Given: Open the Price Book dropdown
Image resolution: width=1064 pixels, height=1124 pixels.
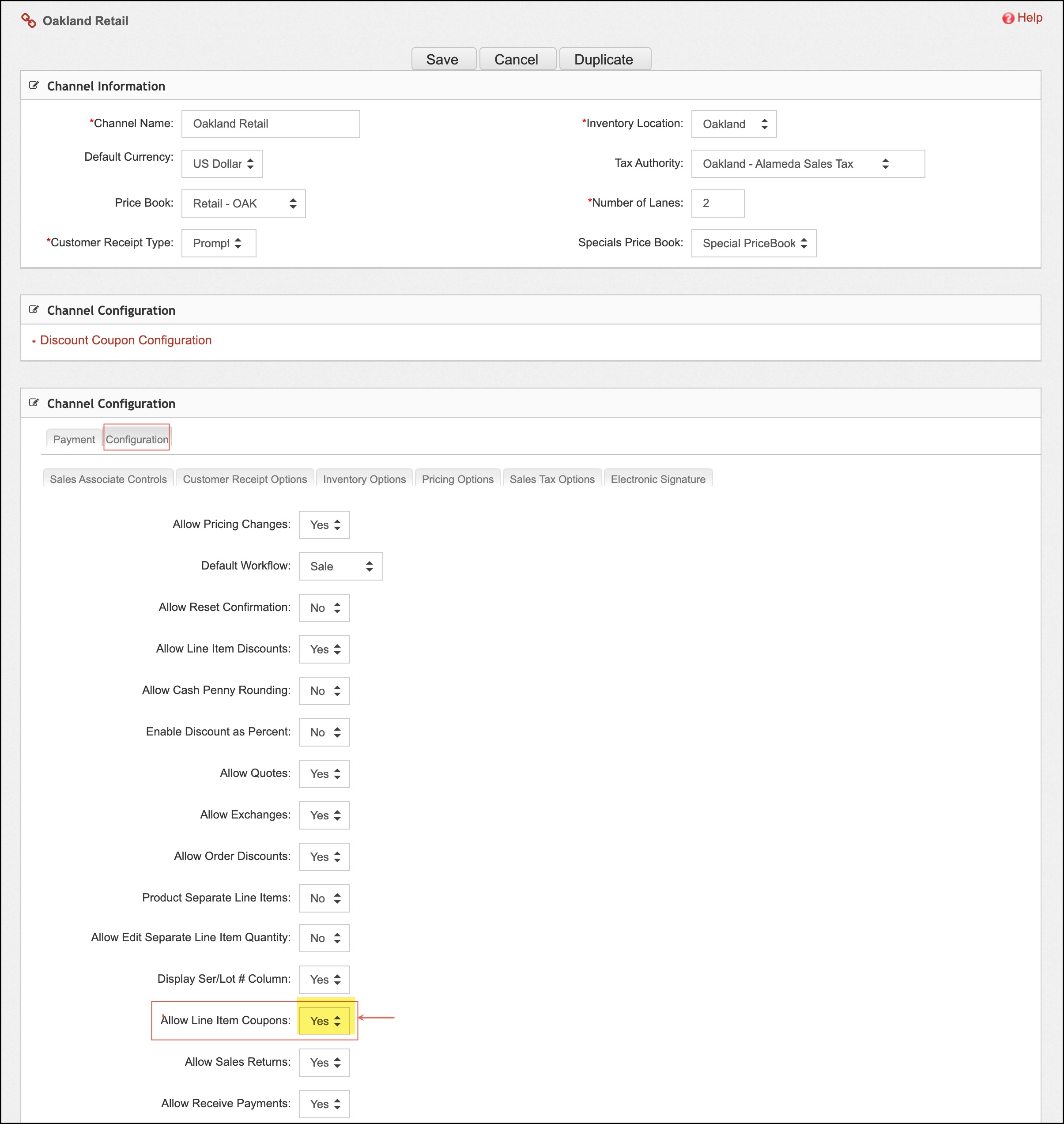Looking at the screenshot, I should click(243, 204).
